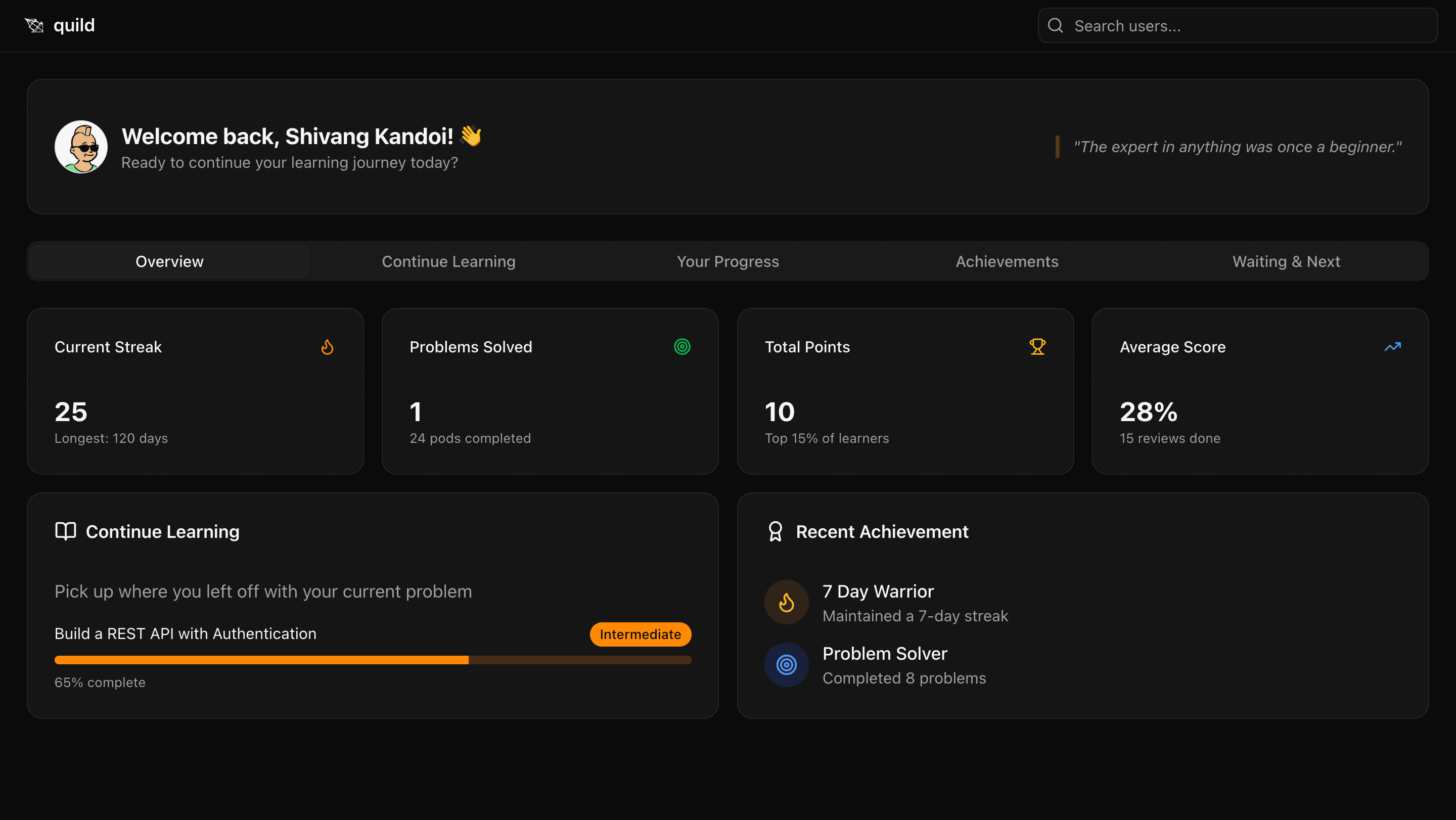Screen dimensions: 1456x820
Task: Click the quild origami logo
Action: click(34, 25)
